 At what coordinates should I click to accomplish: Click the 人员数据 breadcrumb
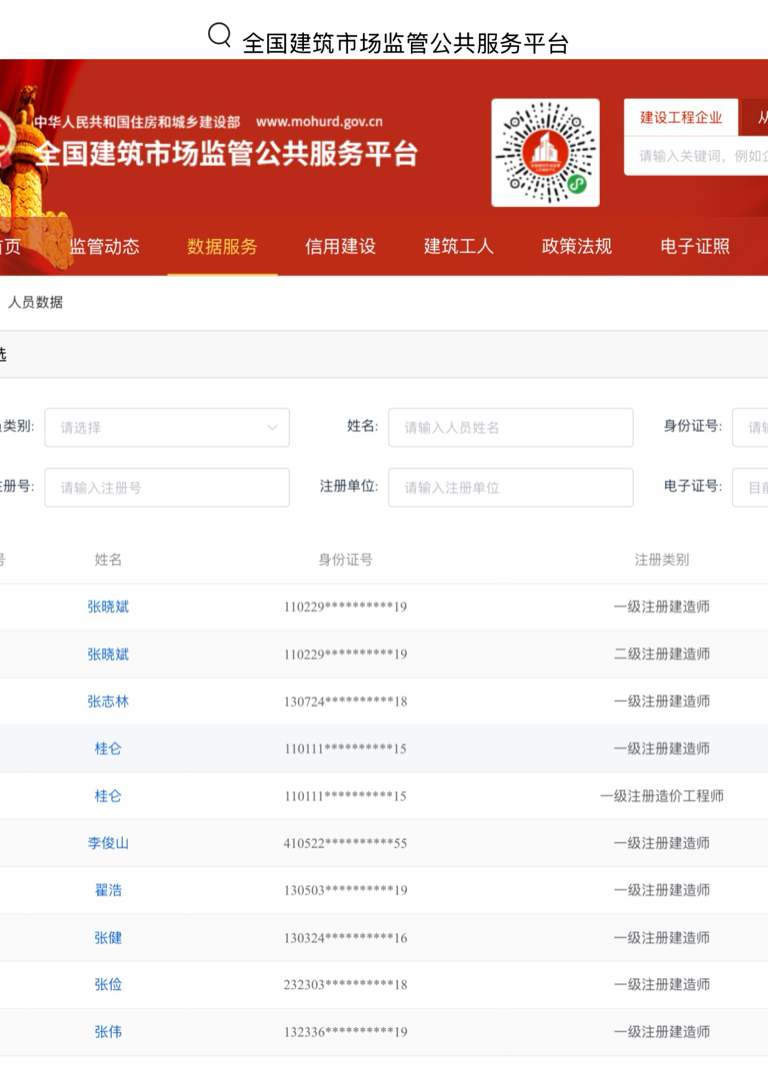pyautogui.click(x=35, y=302)
